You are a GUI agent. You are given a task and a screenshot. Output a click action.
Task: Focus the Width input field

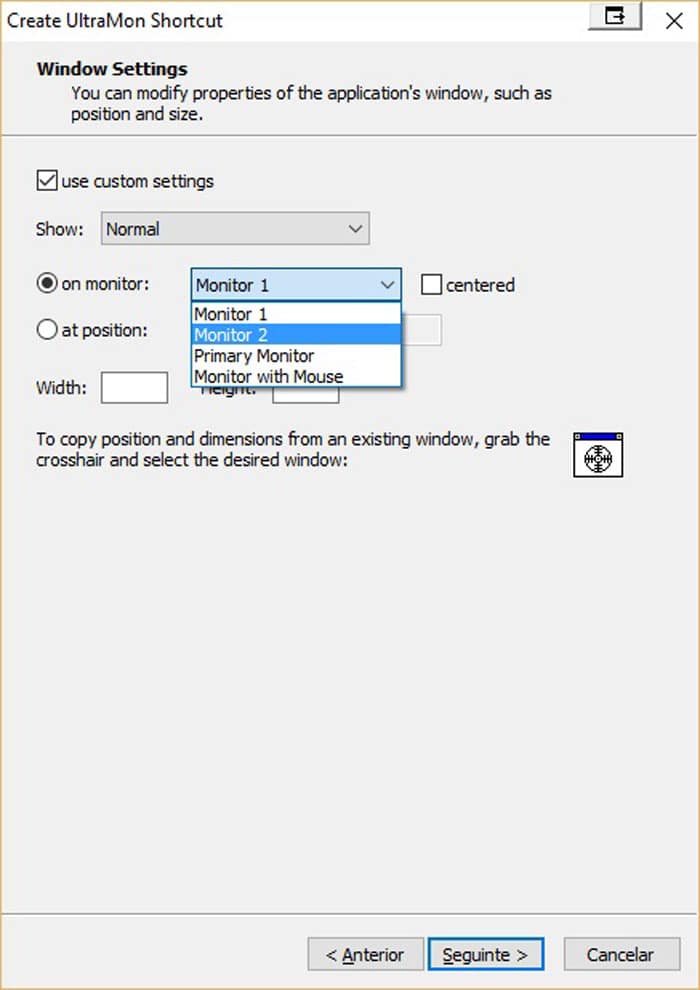click(134, 387)
